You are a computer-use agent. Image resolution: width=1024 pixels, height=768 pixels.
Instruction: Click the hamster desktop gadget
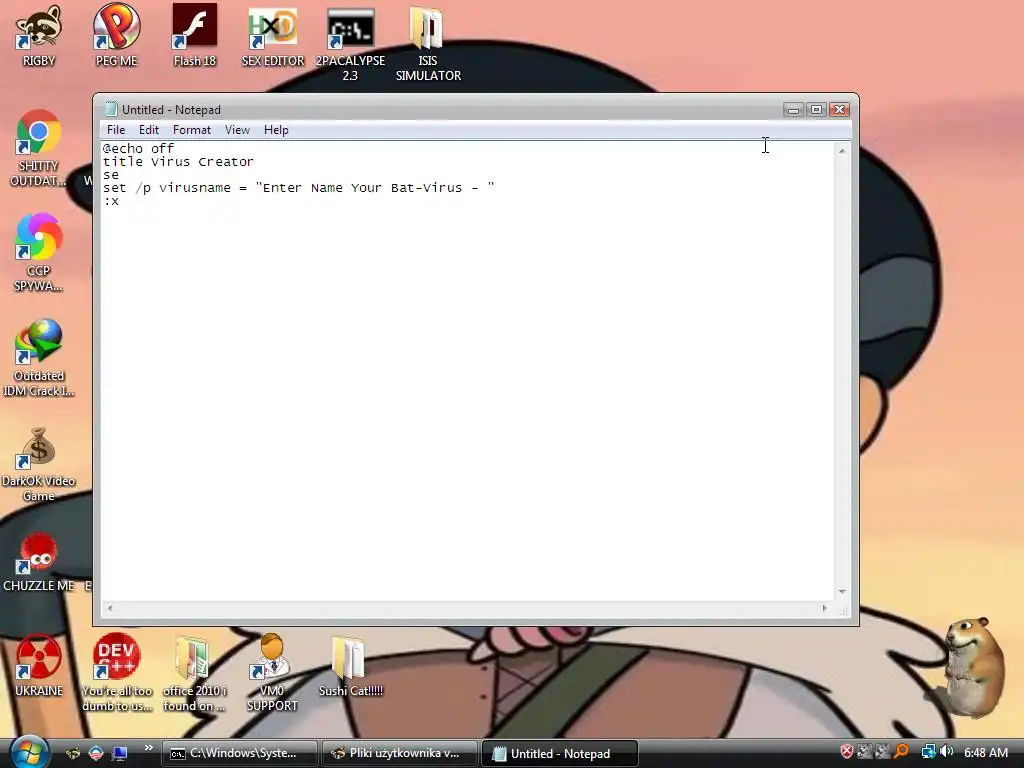tap(972, 667)
